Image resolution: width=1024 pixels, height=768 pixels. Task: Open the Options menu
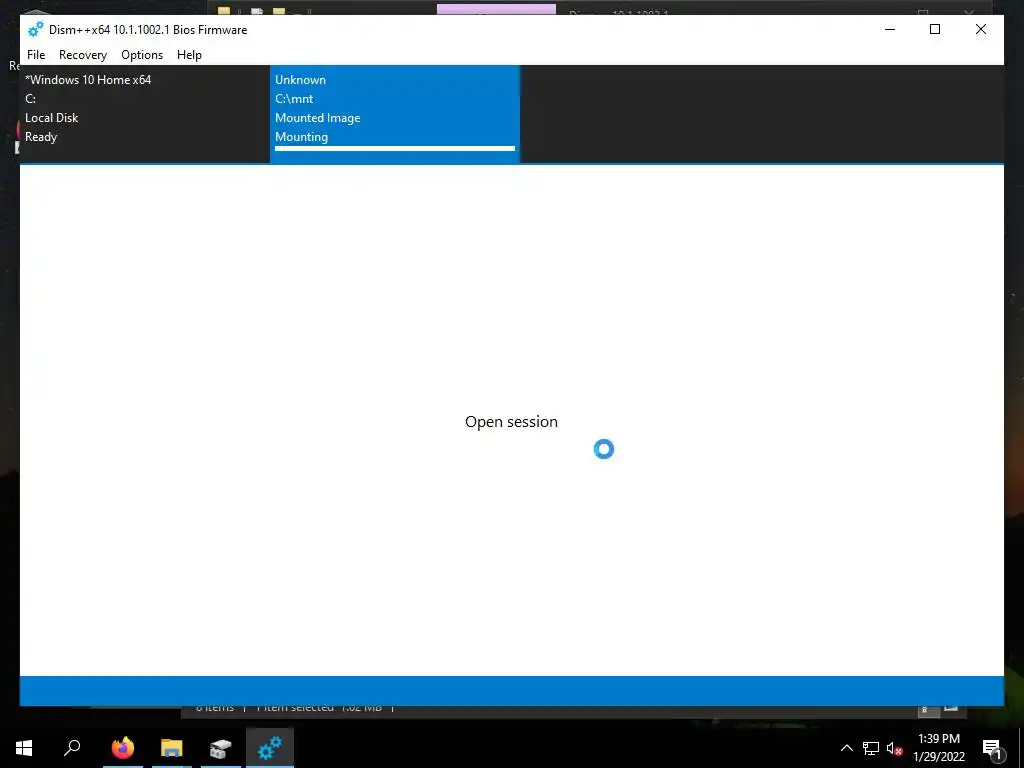pyautogui.click(x=142, y=55)
